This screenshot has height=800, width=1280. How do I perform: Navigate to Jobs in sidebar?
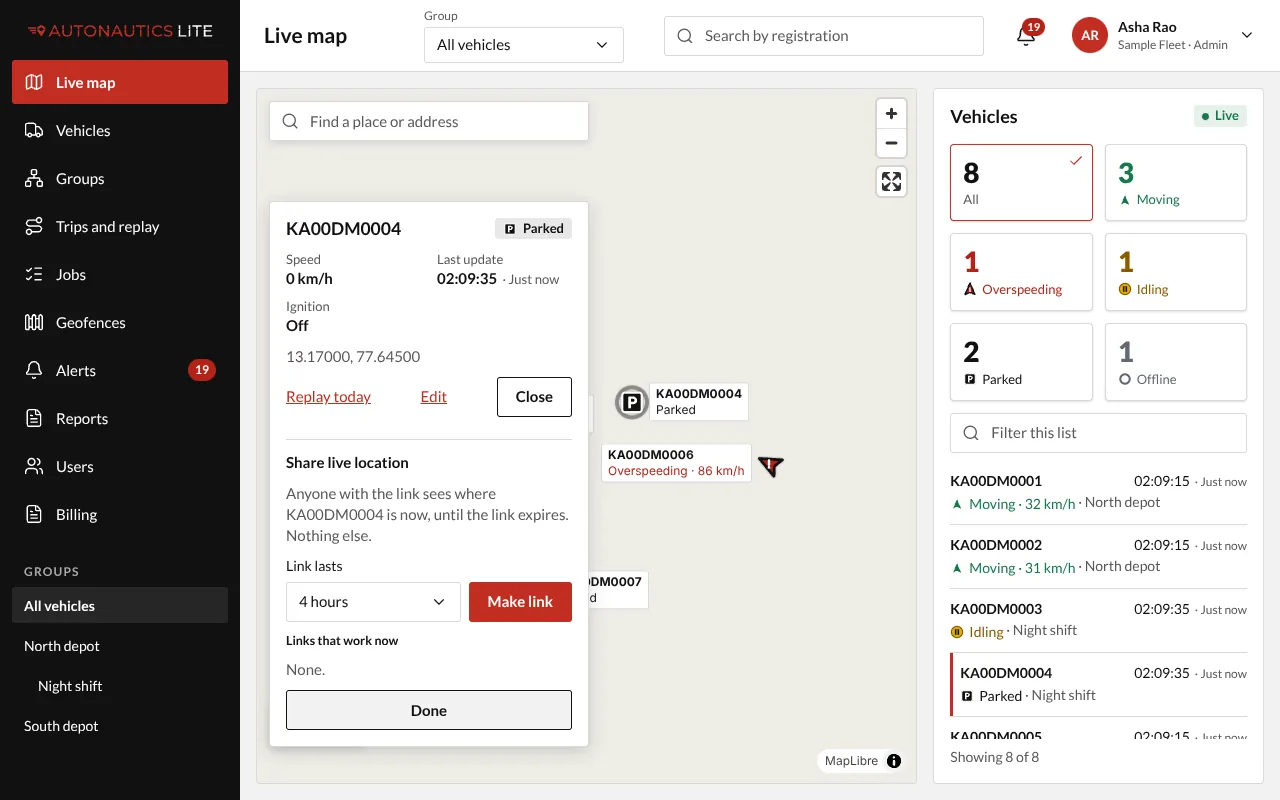[120, 274]
